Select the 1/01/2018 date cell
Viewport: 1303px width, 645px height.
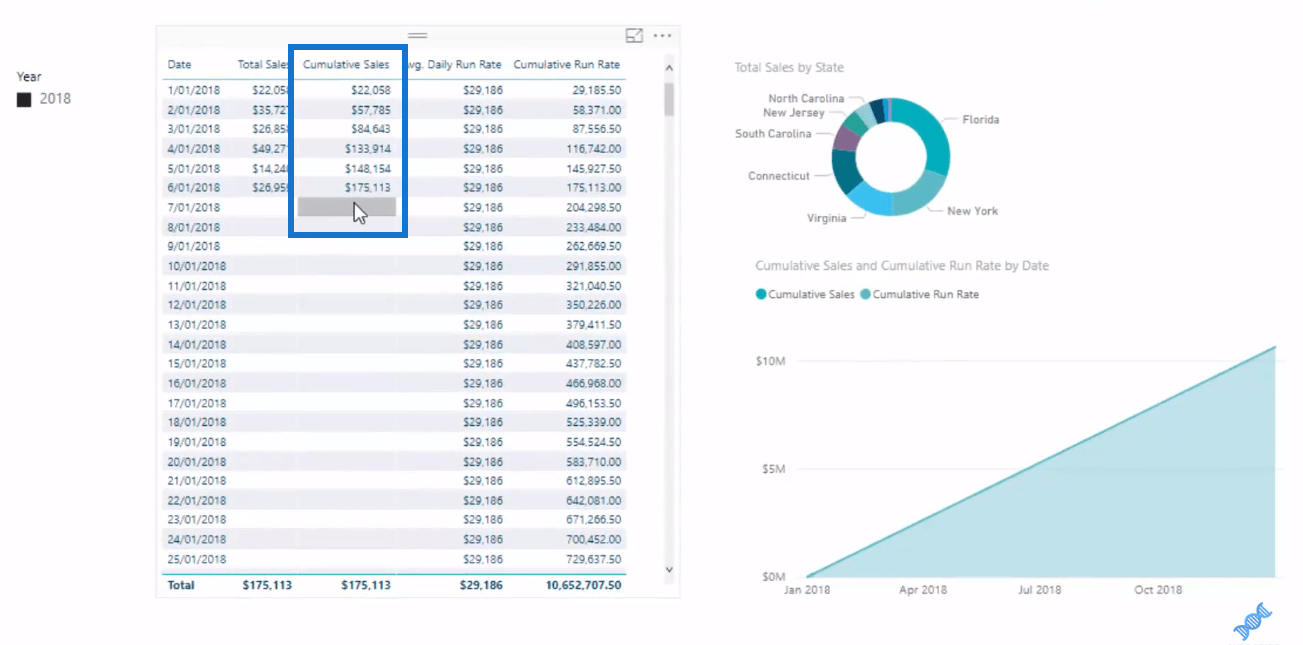click(x=194, y=90)
